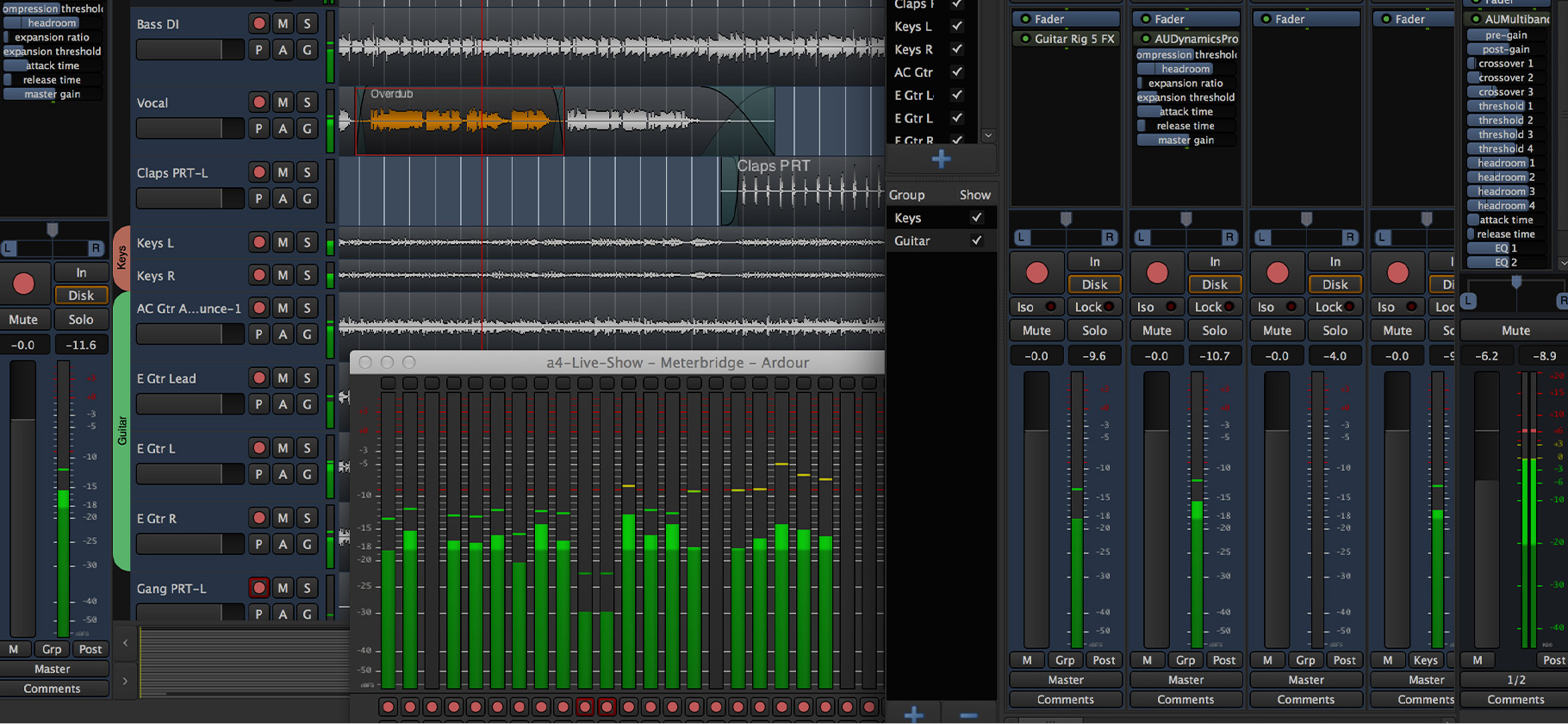
Task: Adjust gain fader on Guitar Rig strip
Action: tap(1036, 509)
